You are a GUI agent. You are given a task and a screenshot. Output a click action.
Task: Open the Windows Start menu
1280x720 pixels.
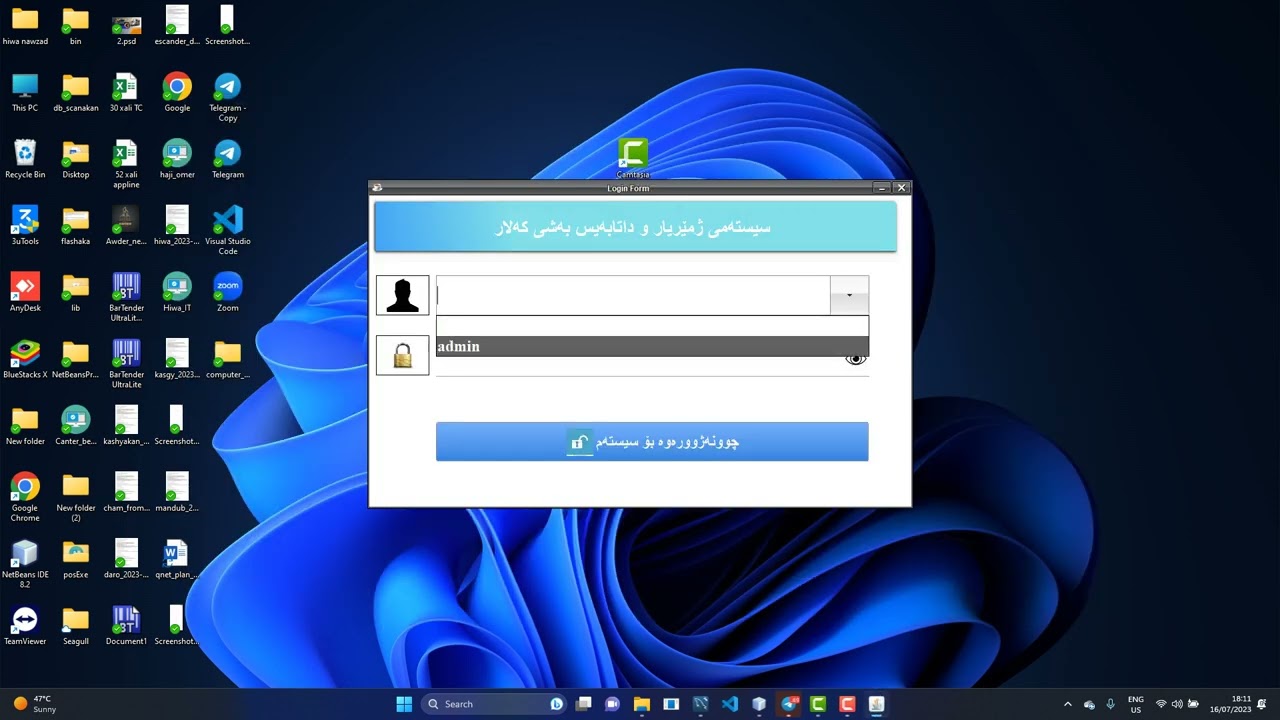(404, 704)
